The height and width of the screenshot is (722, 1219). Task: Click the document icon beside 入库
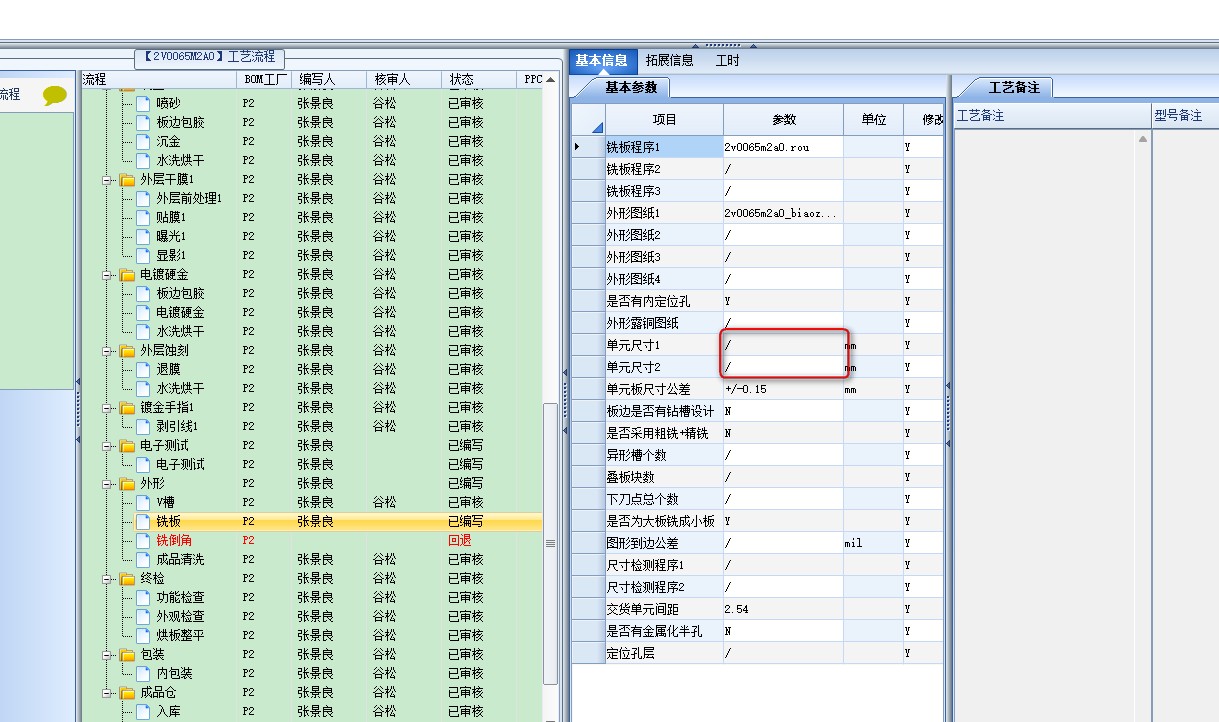[143, 711]
